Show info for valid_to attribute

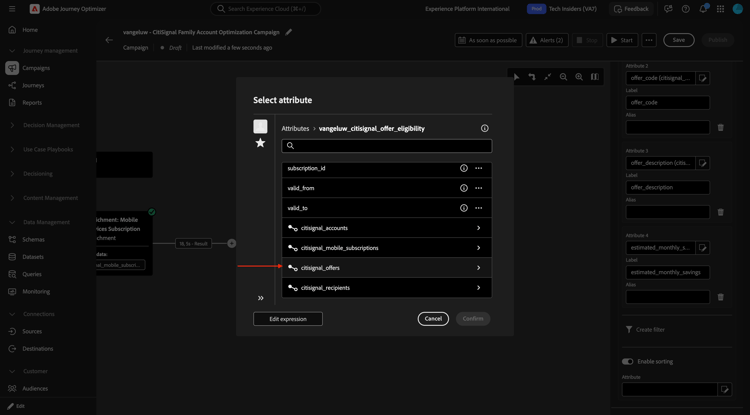point(463,208)
